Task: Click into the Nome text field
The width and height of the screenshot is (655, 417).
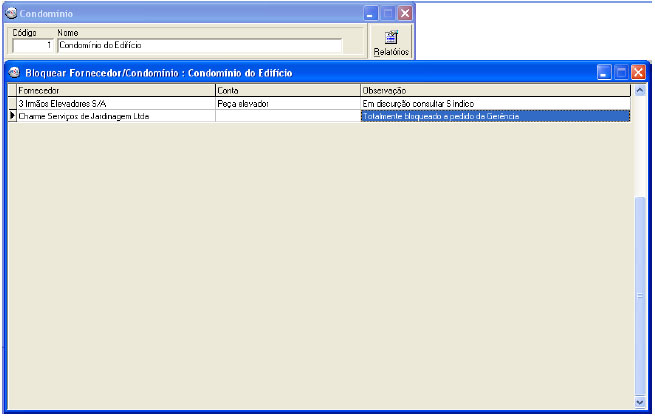Action: point(199,45)
